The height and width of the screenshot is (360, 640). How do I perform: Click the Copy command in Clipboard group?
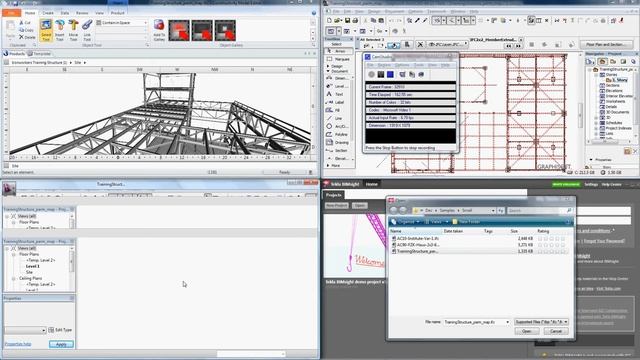pyautogui.click(x=27, y=30)
